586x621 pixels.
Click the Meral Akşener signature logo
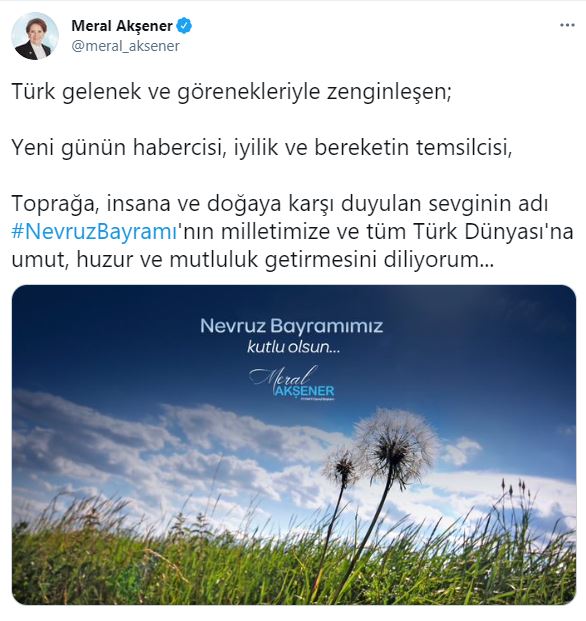pos(292,383)
